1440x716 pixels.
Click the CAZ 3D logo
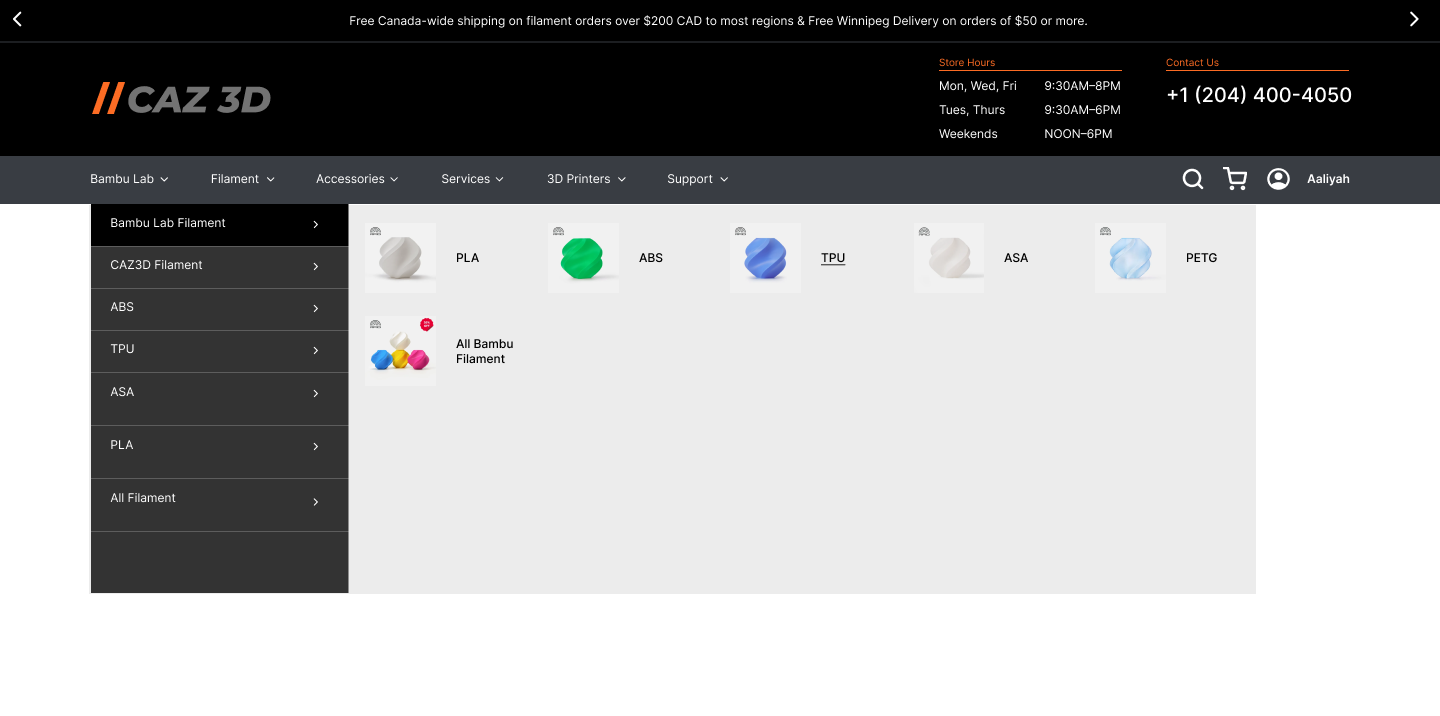(181, 99)
